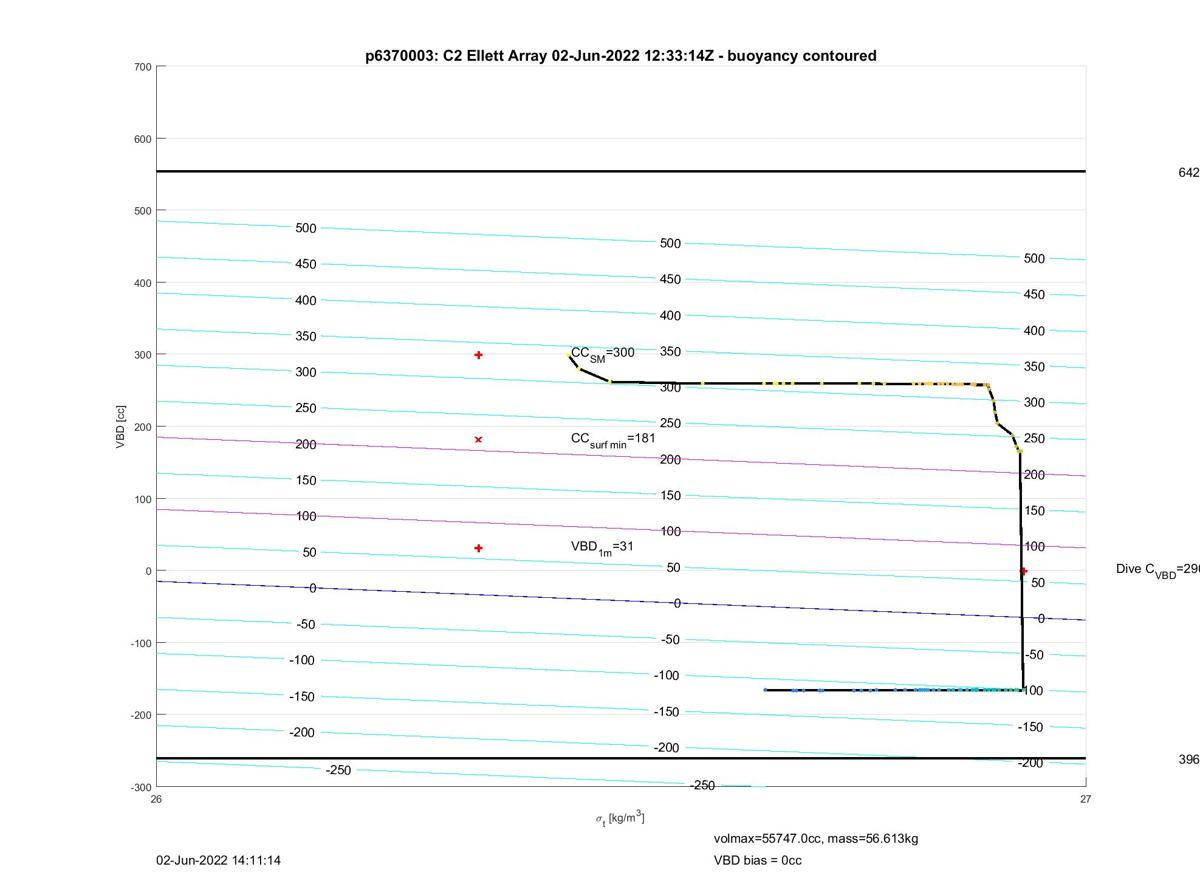The image size is (1200, 885).
Task: Click the '396' label beside lower black line
Action: [x=1189, y=759]
